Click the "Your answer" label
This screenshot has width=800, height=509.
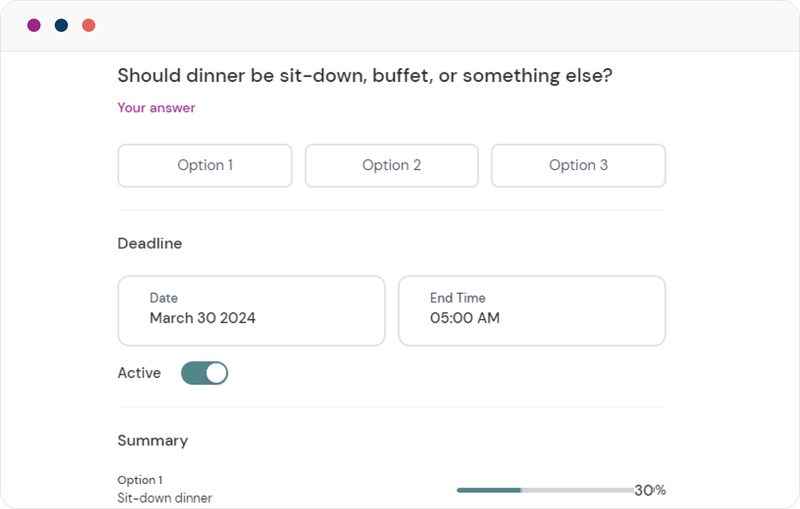coord(156,108)
